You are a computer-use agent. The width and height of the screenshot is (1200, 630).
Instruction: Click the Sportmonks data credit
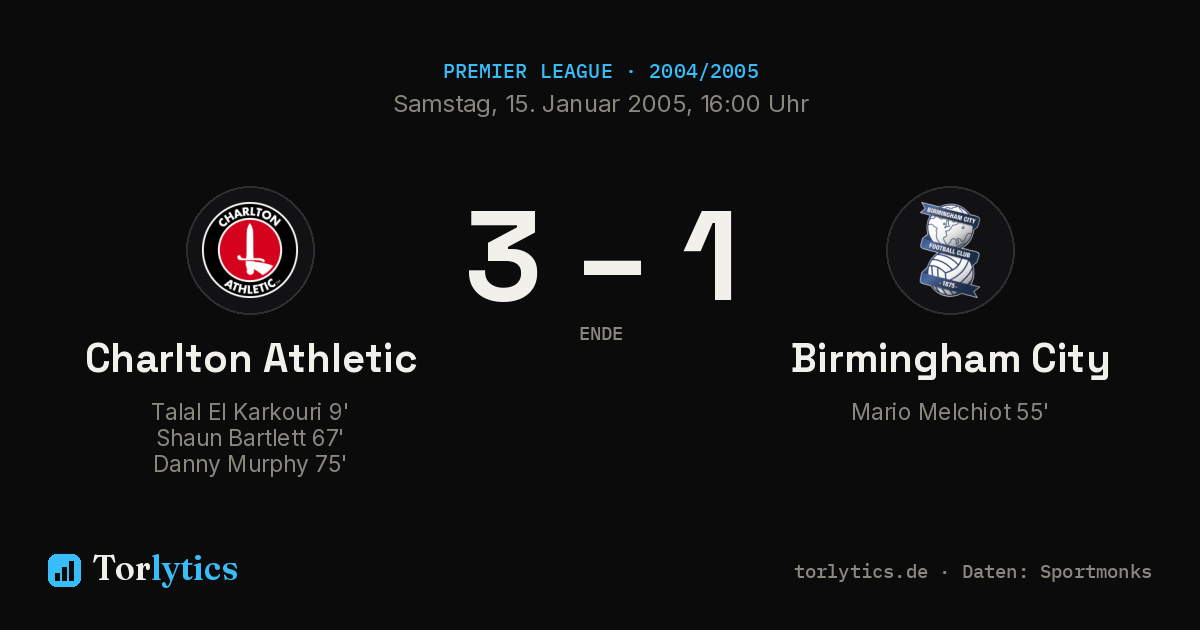[x=1056, y=572]
